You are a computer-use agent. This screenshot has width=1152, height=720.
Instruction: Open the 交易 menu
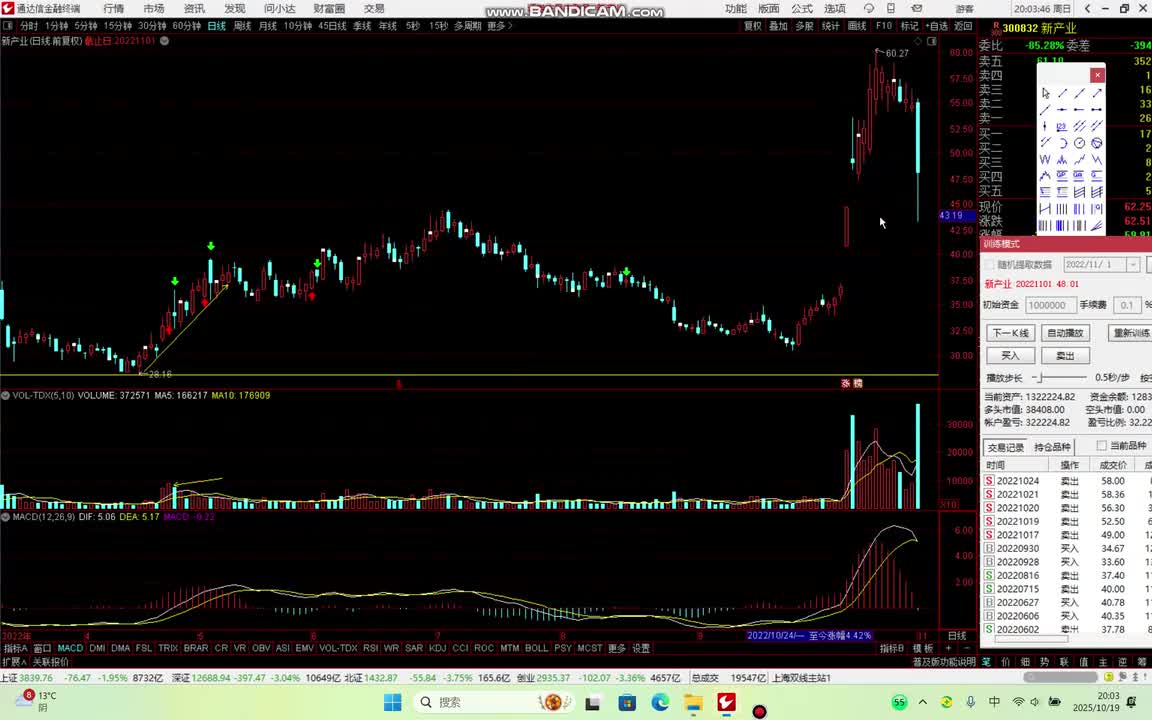tap(374, 9)
